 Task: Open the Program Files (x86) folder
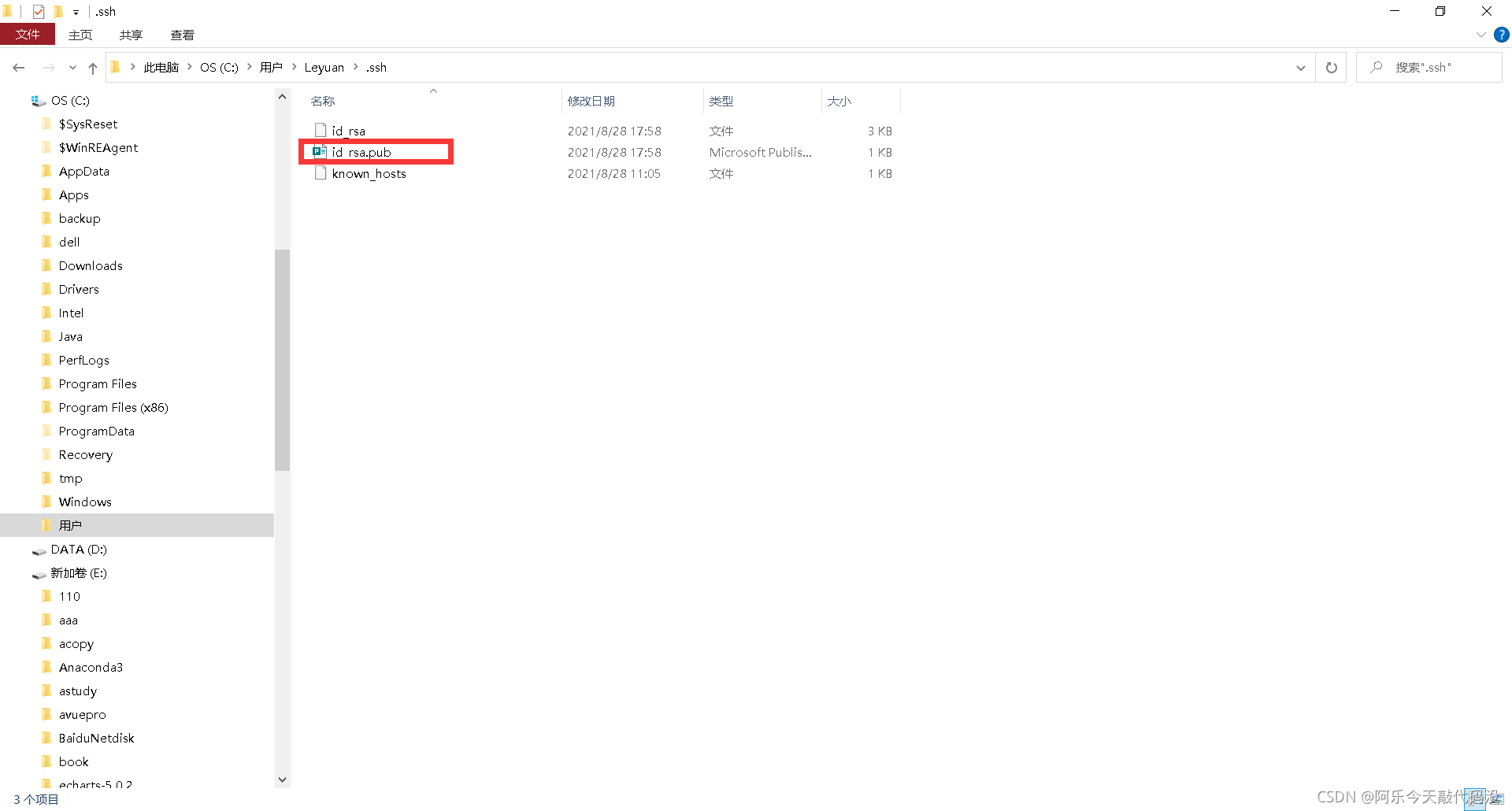pos(113,408)
